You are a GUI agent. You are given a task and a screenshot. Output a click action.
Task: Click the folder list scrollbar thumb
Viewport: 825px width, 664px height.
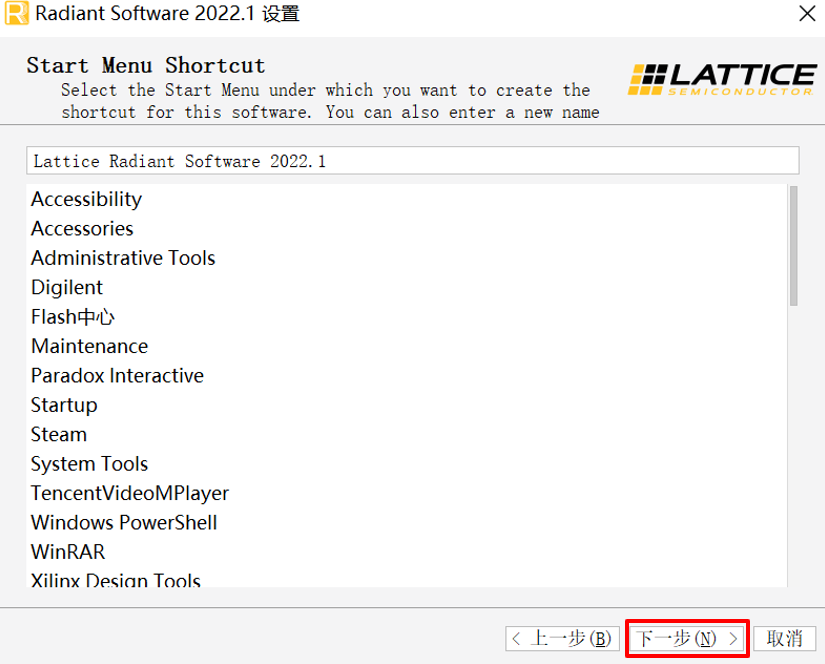(x=793, y=246)
